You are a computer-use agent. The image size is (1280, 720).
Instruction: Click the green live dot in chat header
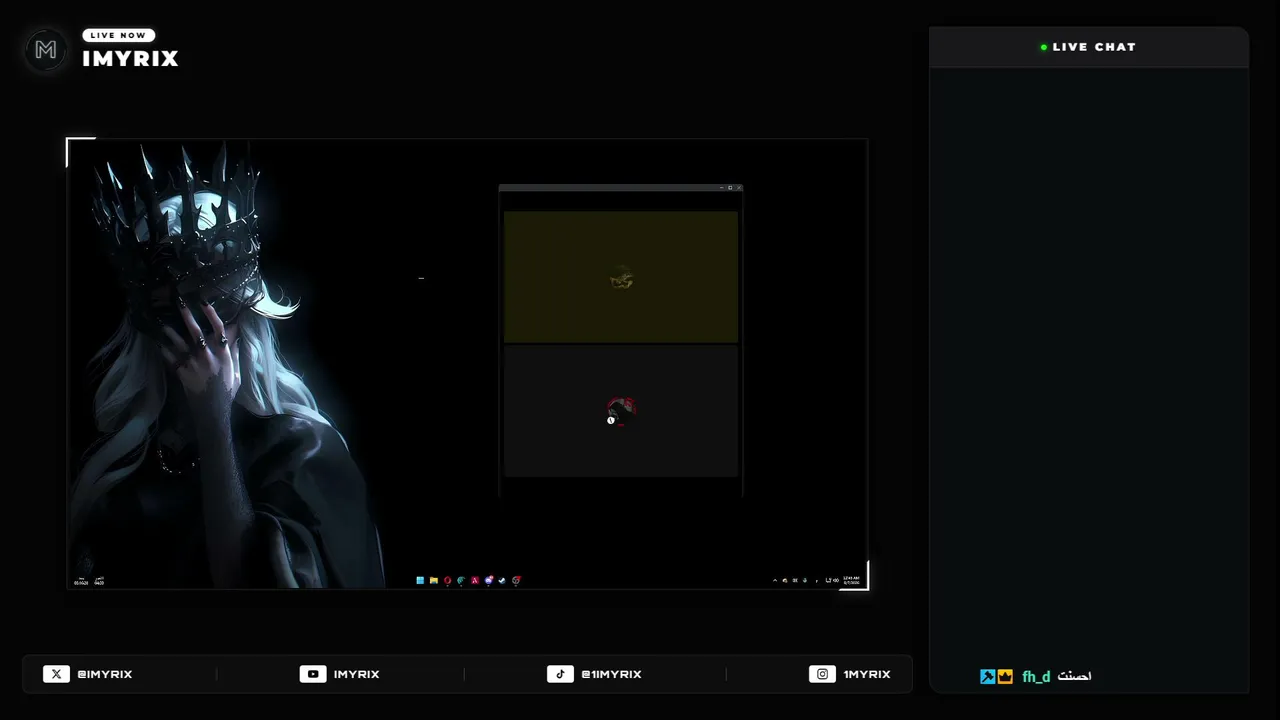coord(1044,47)
